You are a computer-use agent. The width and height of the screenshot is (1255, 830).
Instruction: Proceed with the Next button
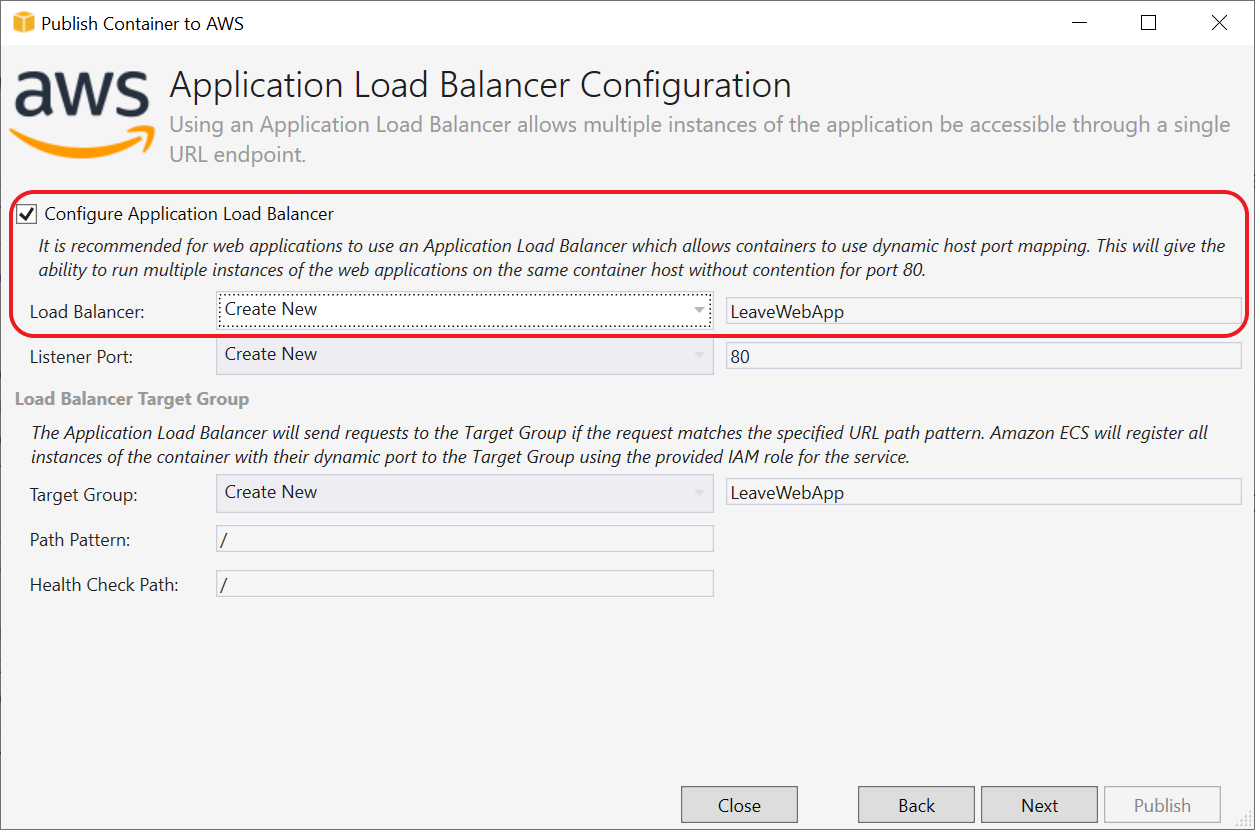tap(1039, 805)
